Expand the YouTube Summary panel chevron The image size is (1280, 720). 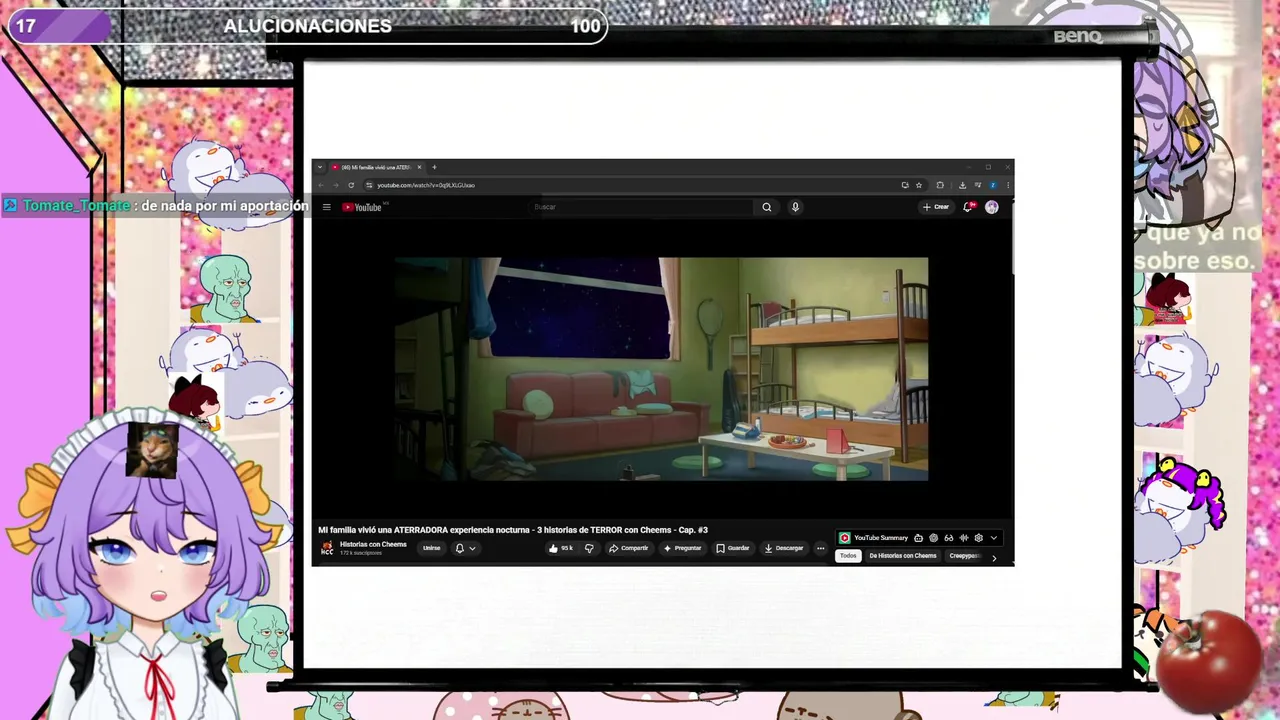(x=993, y=538)
